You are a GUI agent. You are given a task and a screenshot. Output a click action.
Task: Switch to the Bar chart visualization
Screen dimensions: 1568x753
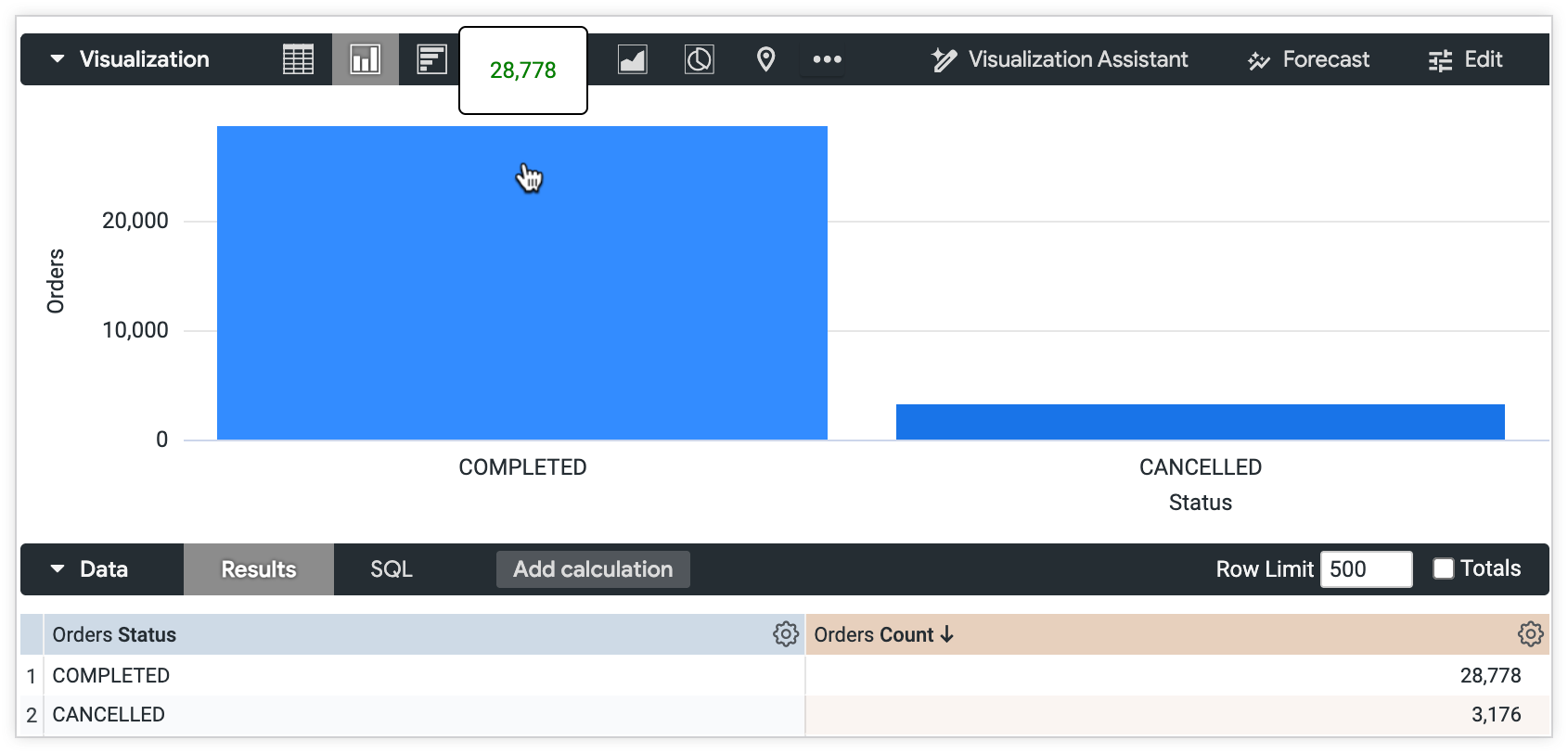click(430, 59)
